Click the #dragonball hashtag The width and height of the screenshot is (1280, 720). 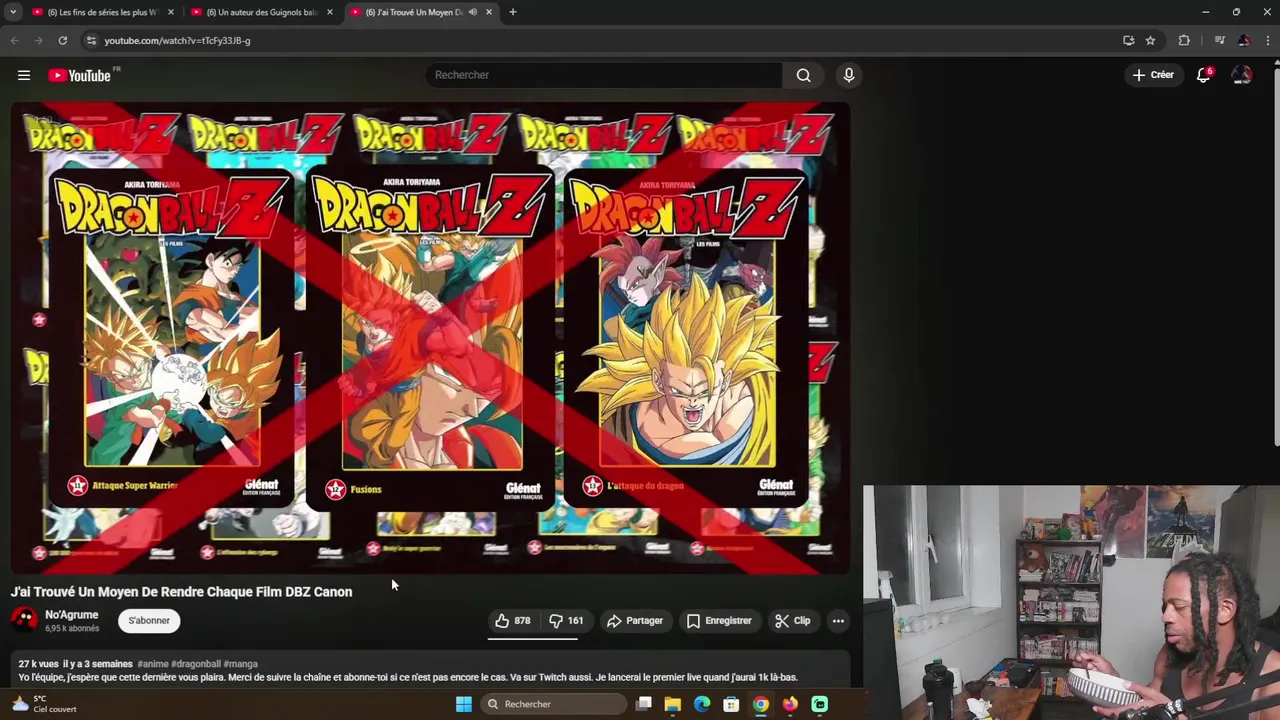[195, 664]
